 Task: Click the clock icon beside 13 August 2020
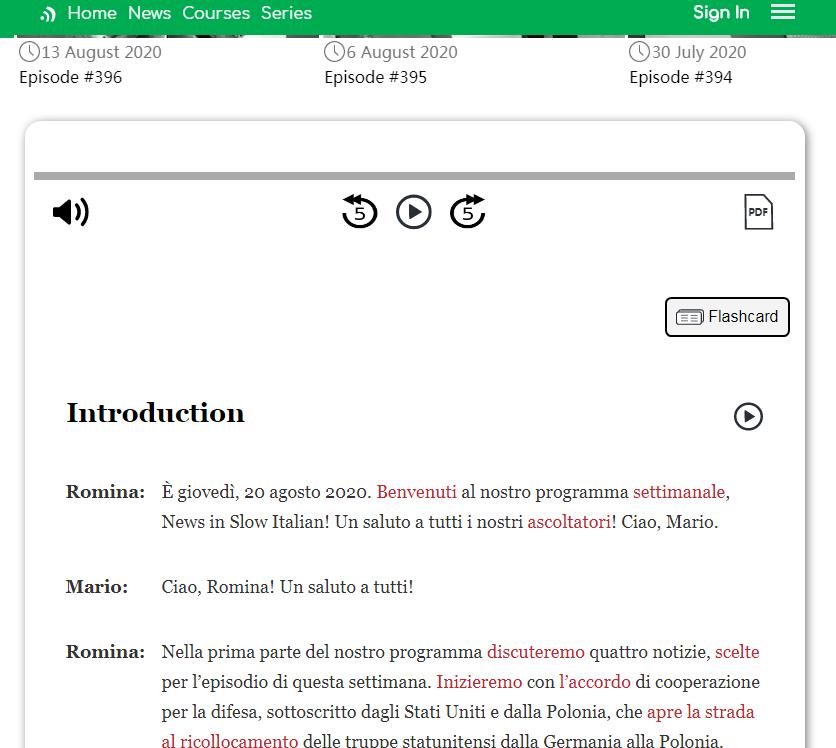click(29, 52)
